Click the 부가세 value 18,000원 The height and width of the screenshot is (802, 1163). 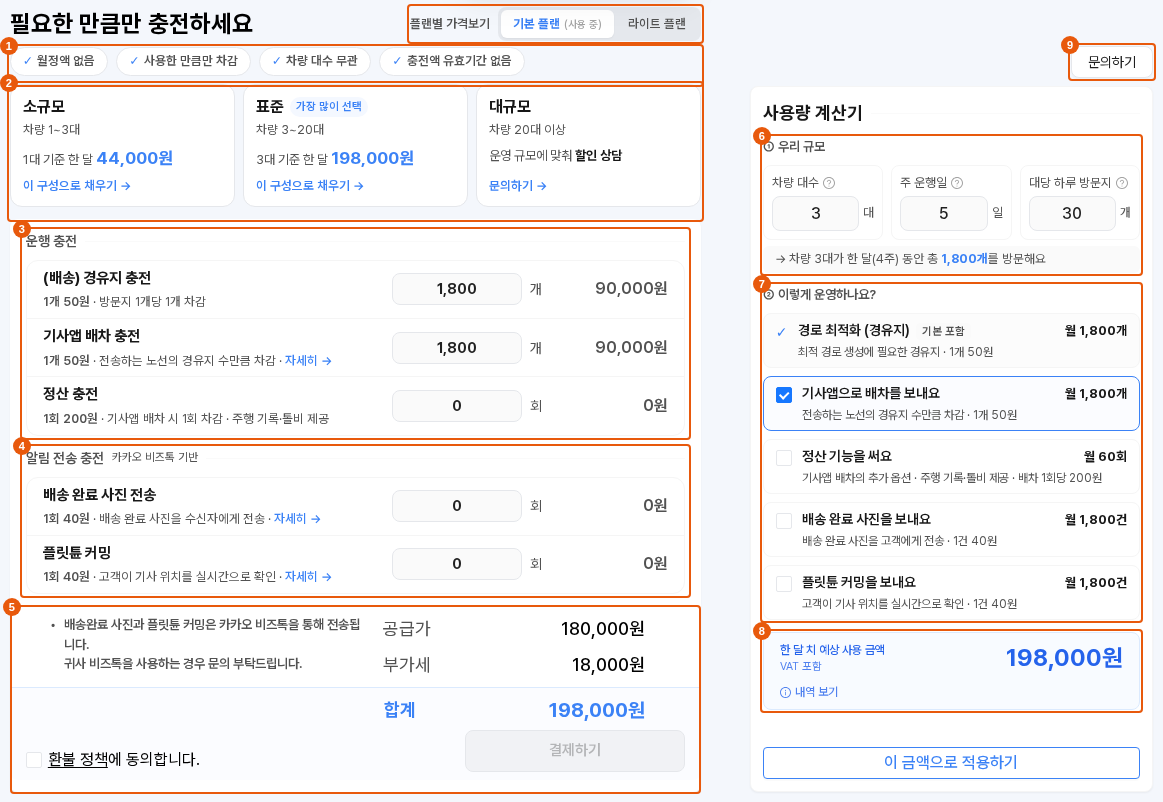tap(607, 665)
